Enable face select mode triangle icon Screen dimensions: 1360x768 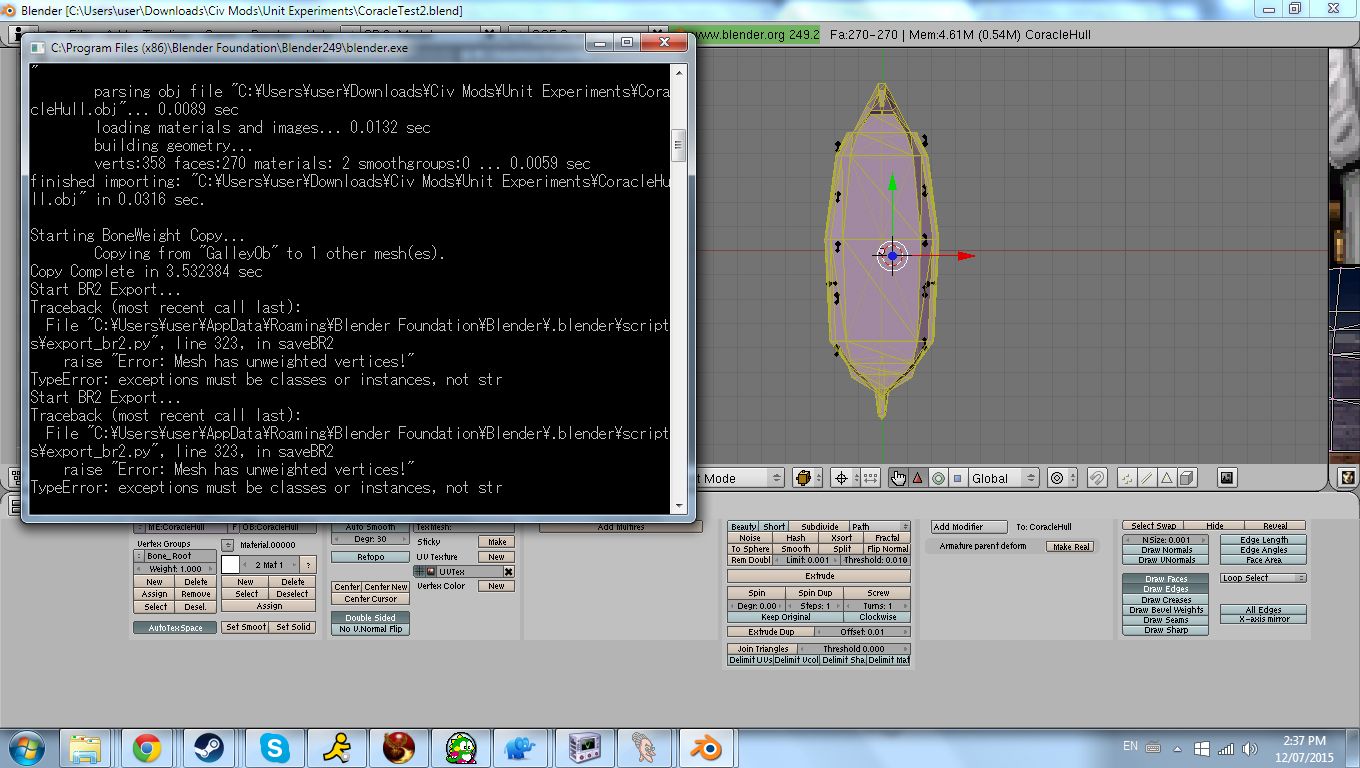(1166, 478)
